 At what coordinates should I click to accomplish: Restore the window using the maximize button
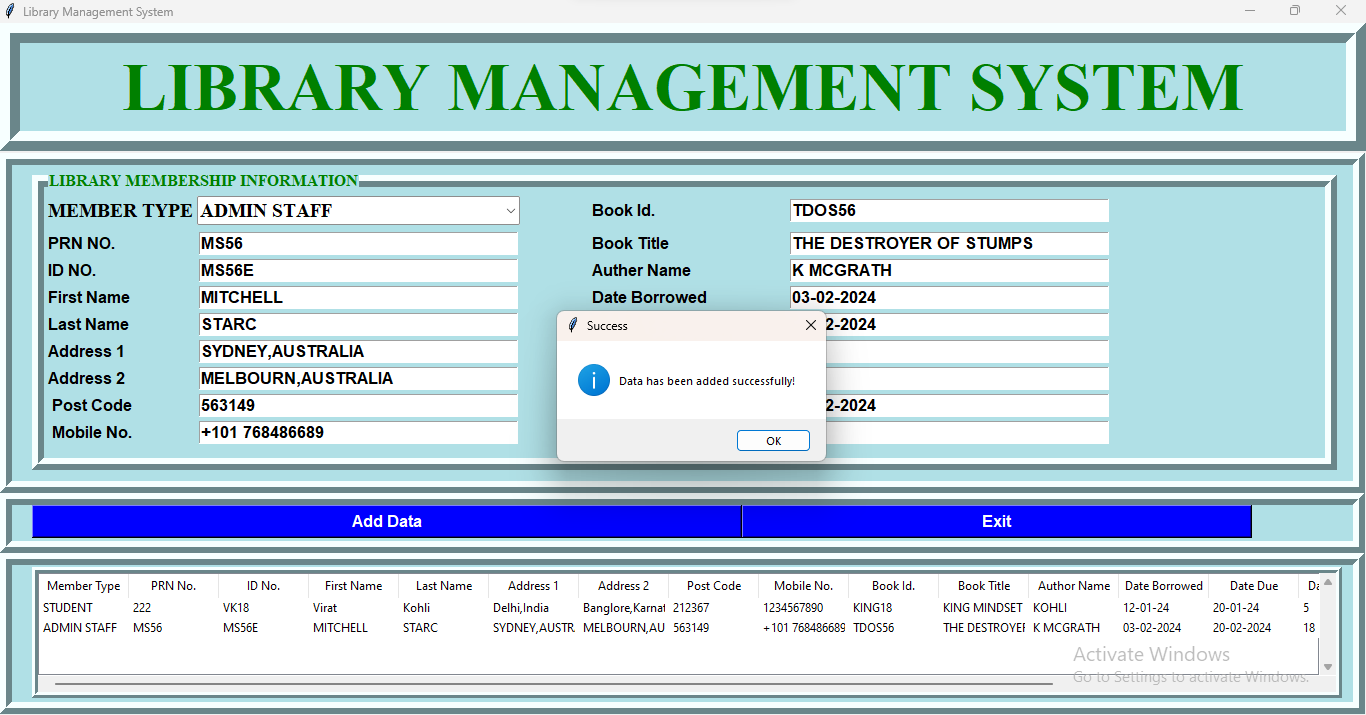[1295, 11]
